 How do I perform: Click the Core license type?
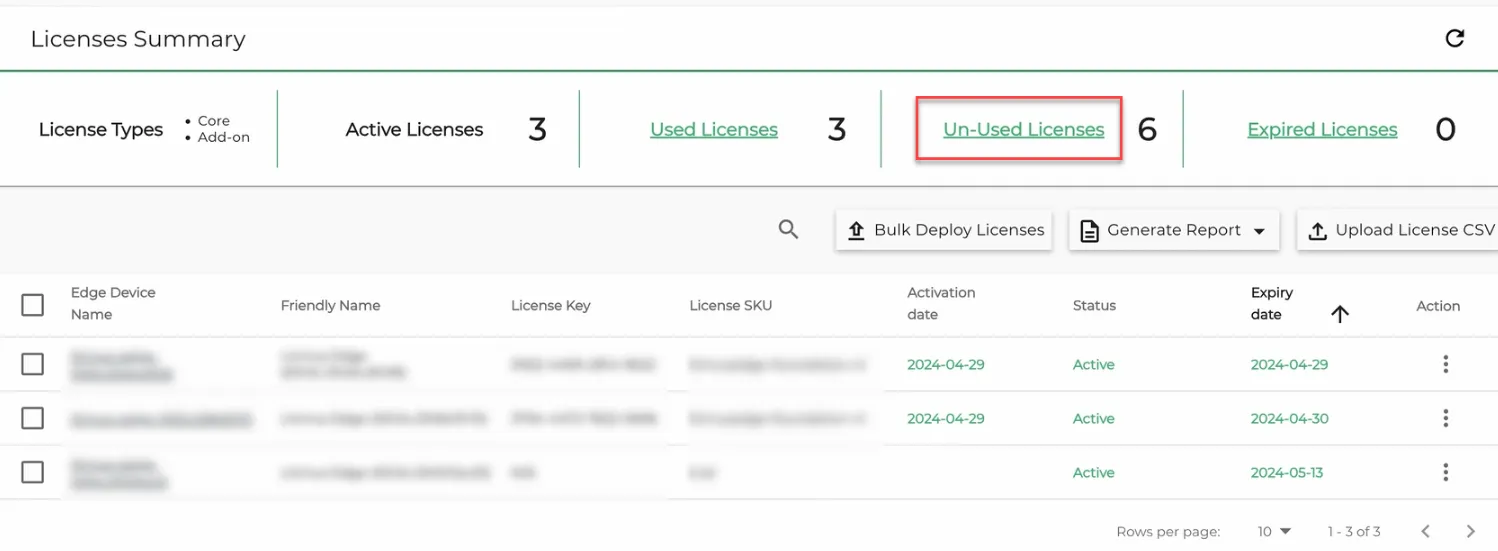point(214,121)
